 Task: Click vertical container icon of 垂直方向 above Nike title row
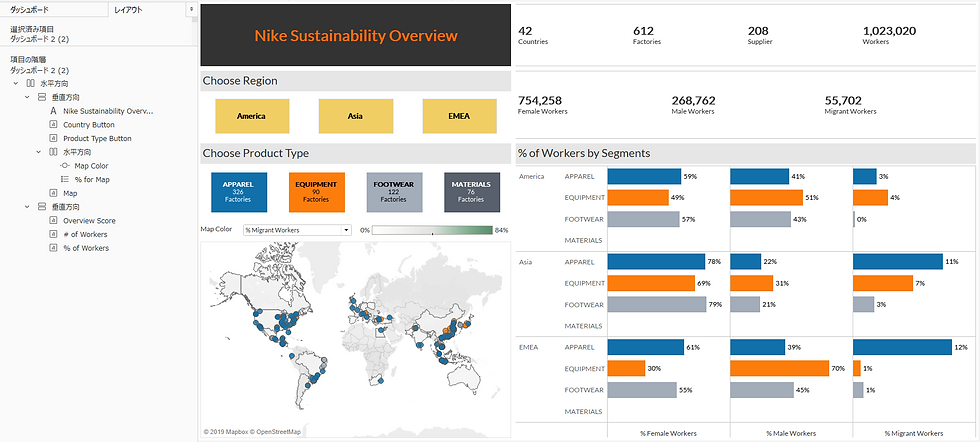41,98
